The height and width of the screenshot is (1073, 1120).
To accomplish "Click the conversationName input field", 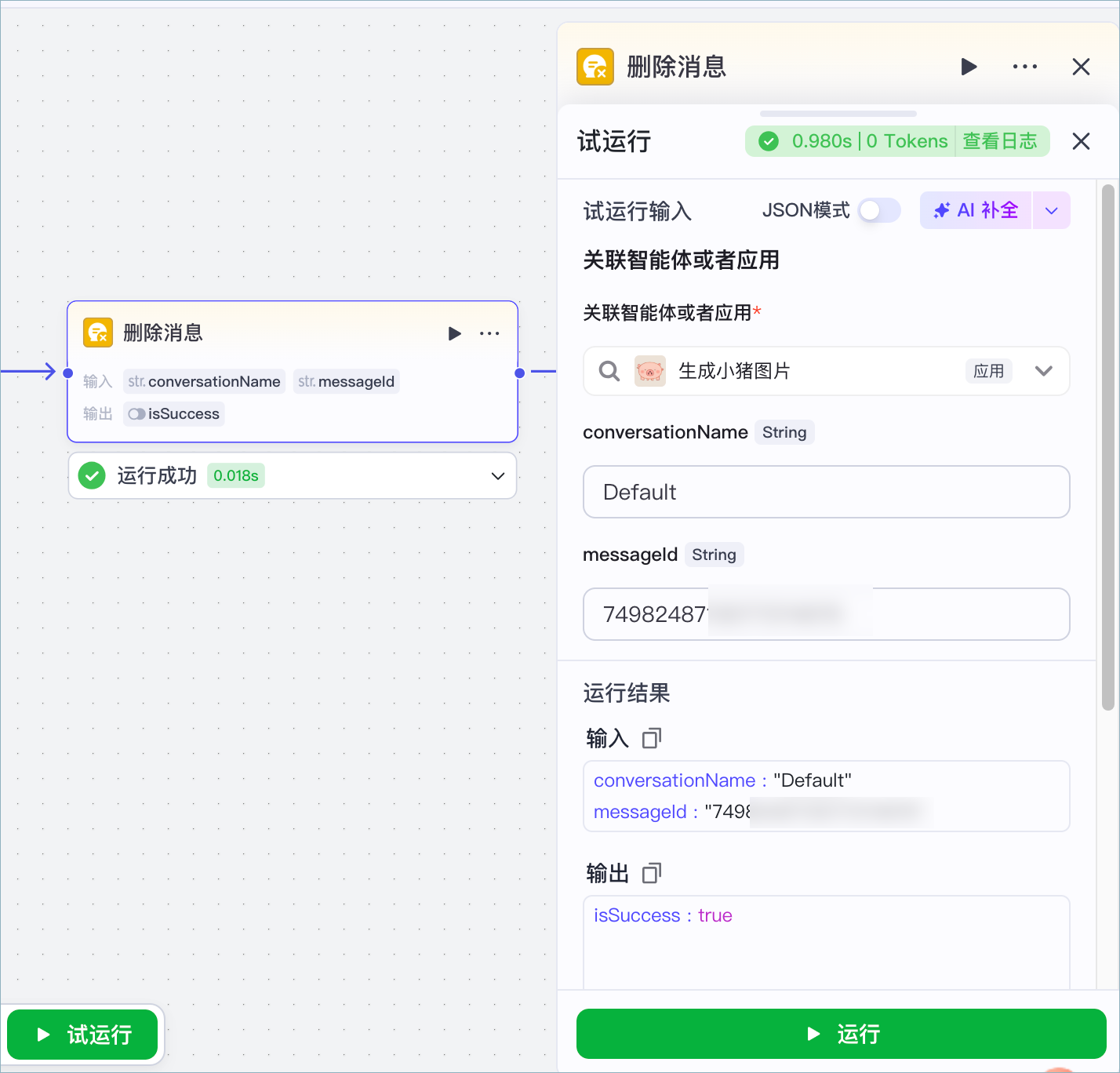I will [827, 492].
